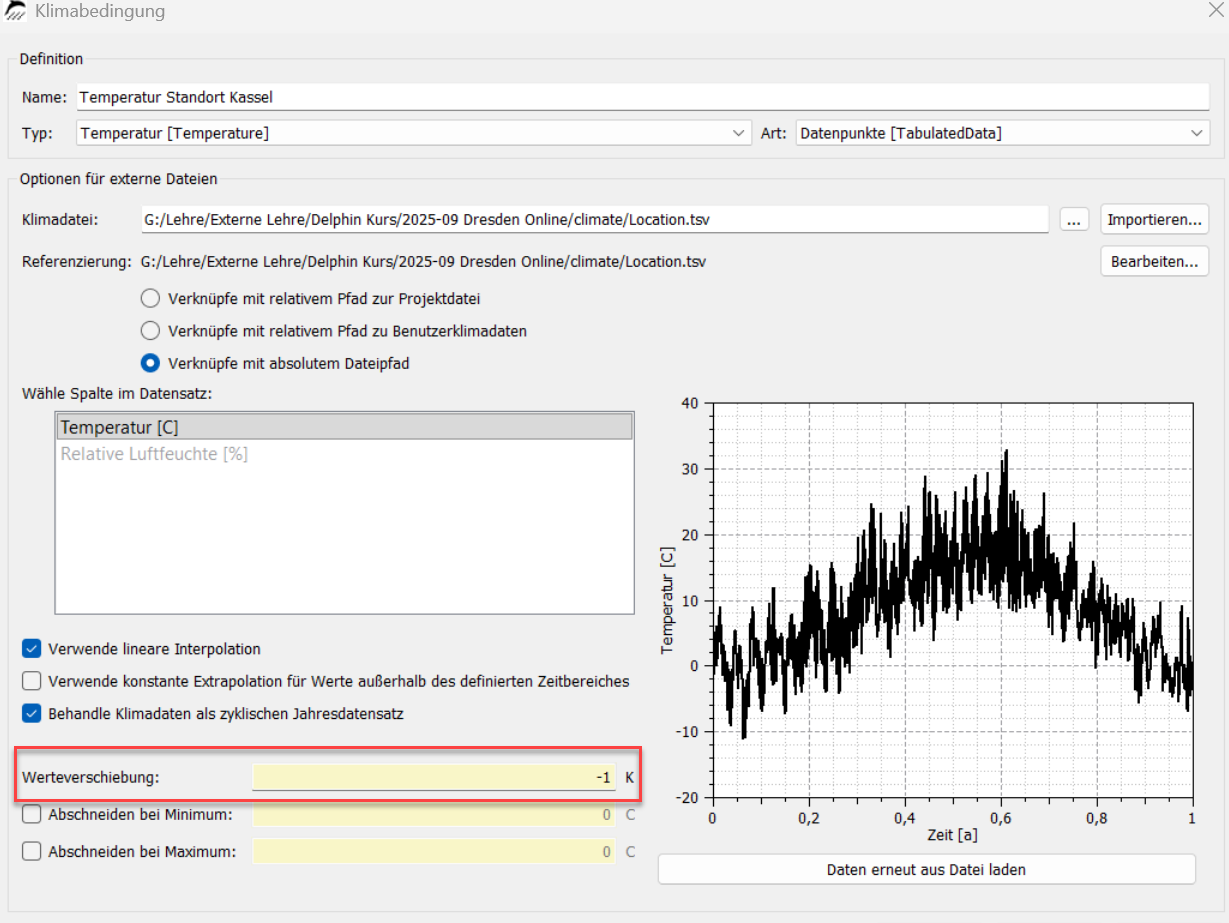Image resolution: width=1229 pixels, height=923 pixels.
Task: Click the Werteverschiebung value field
Action: pyautogui.click(x=434, y=777)
